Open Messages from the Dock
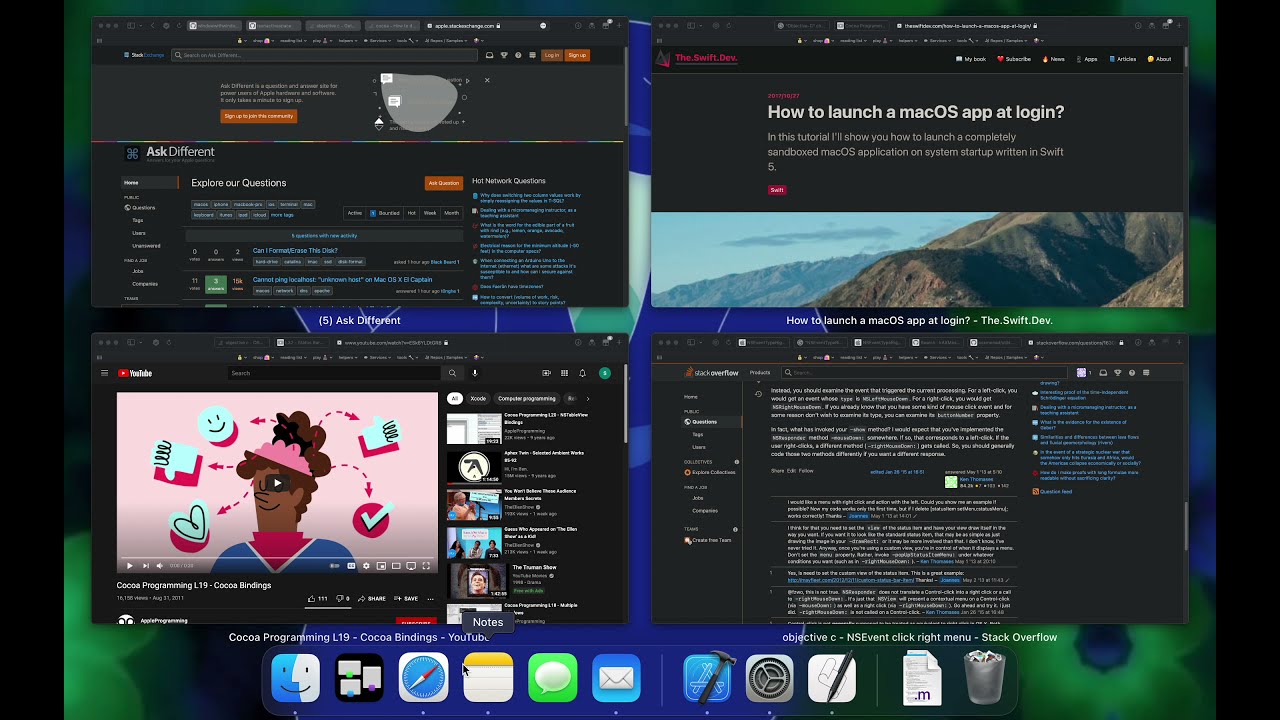 552,678
